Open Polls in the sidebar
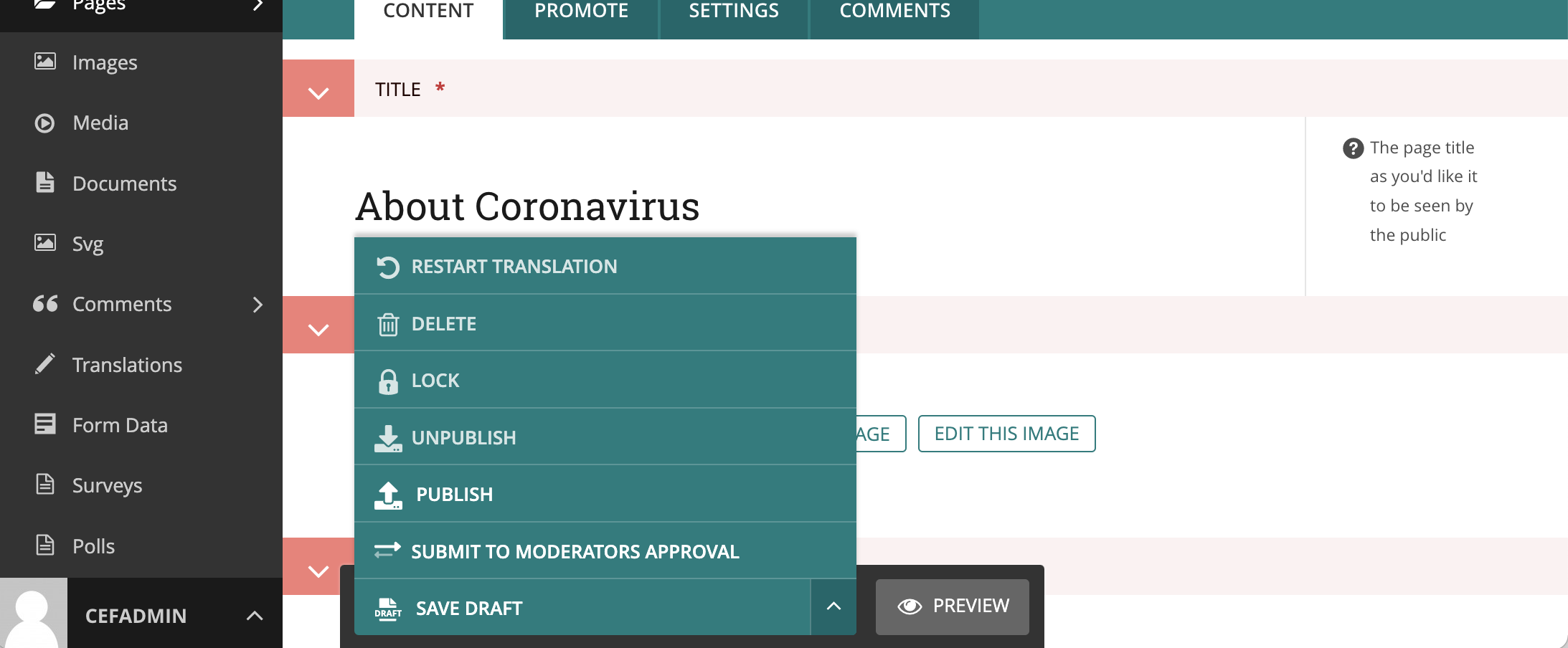 [141, 546]
